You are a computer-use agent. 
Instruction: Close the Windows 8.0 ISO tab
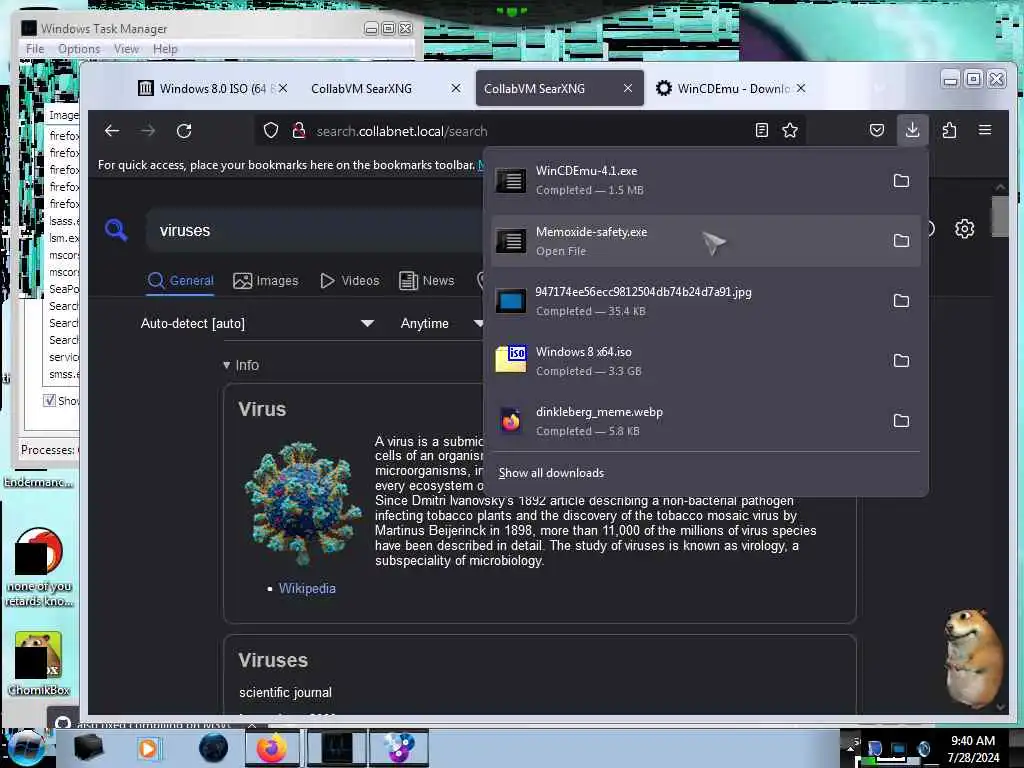click(283, 88)
